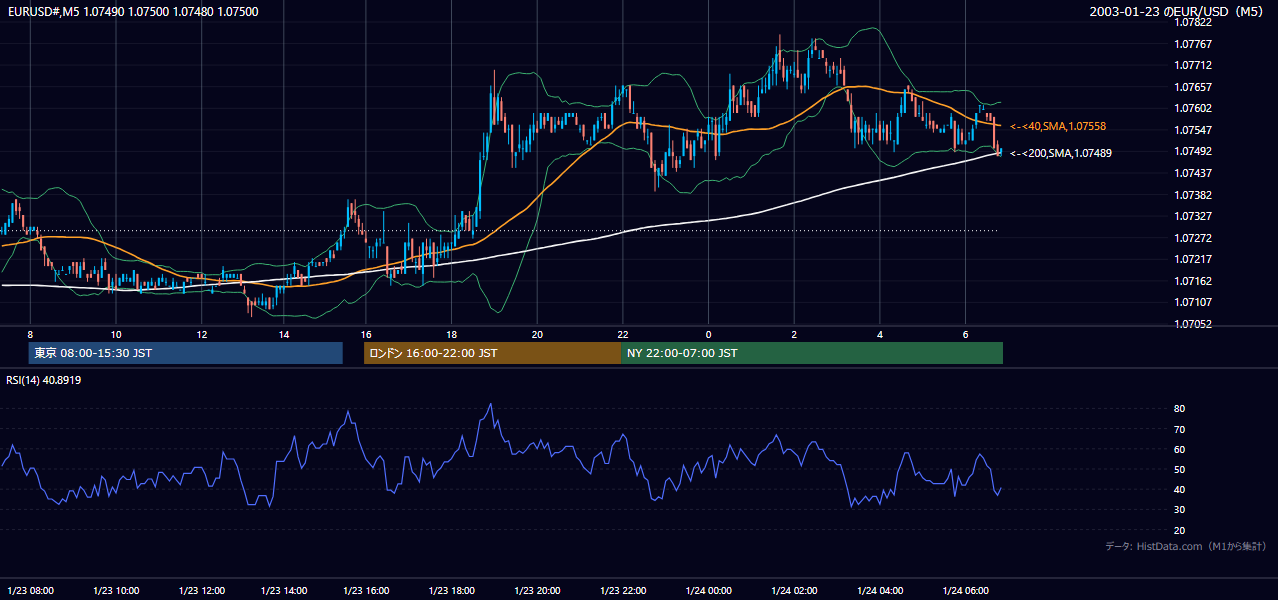This screenshot has width=1278, height=600.
Task: Click the RSI axis level 60
Action: (1179, 449)
